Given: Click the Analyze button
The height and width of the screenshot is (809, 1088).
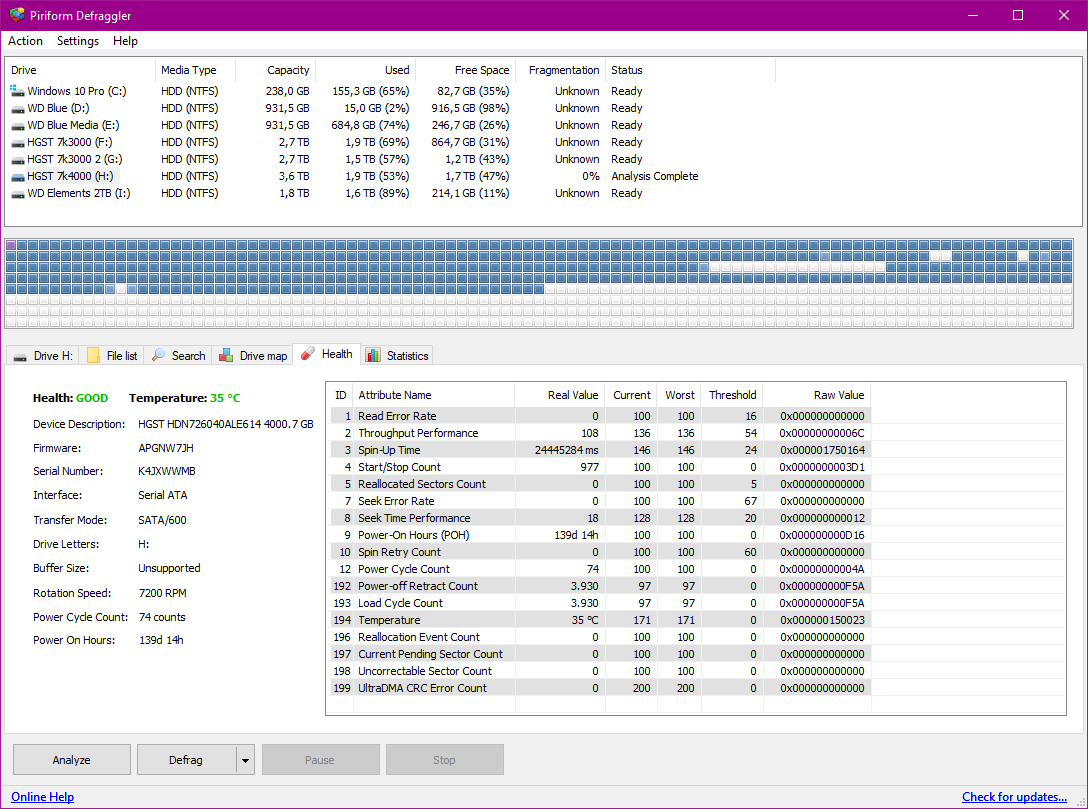Looking at the screenshot, I should tap(71, 760).
